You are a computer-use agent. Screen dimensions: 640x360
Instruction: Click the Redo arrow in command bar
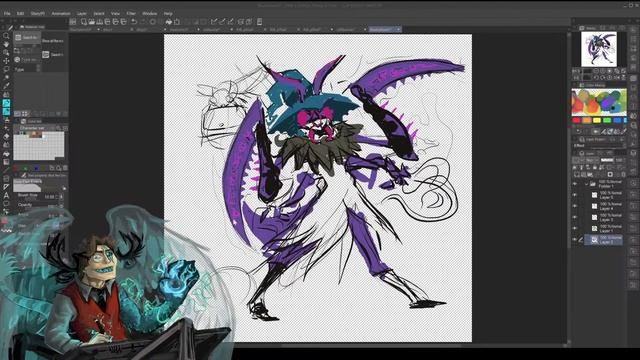click(x=143, y=22)
